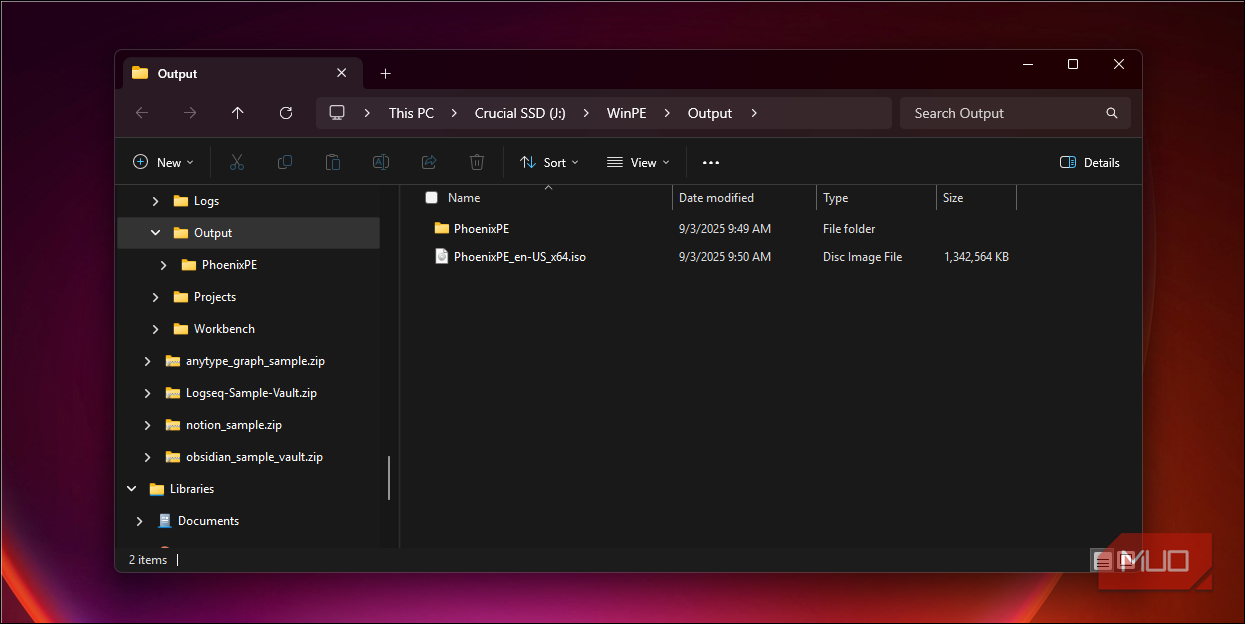
Task: Refresh the Output folder view
Action: click(286, 113)
